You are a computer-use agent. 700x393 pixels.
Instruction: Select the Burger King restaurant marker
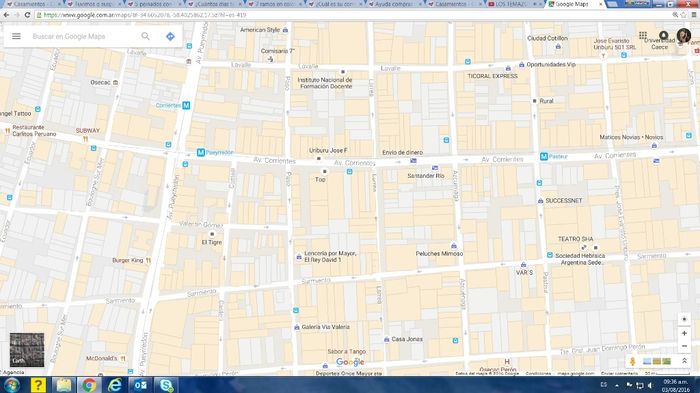[148, 260]
